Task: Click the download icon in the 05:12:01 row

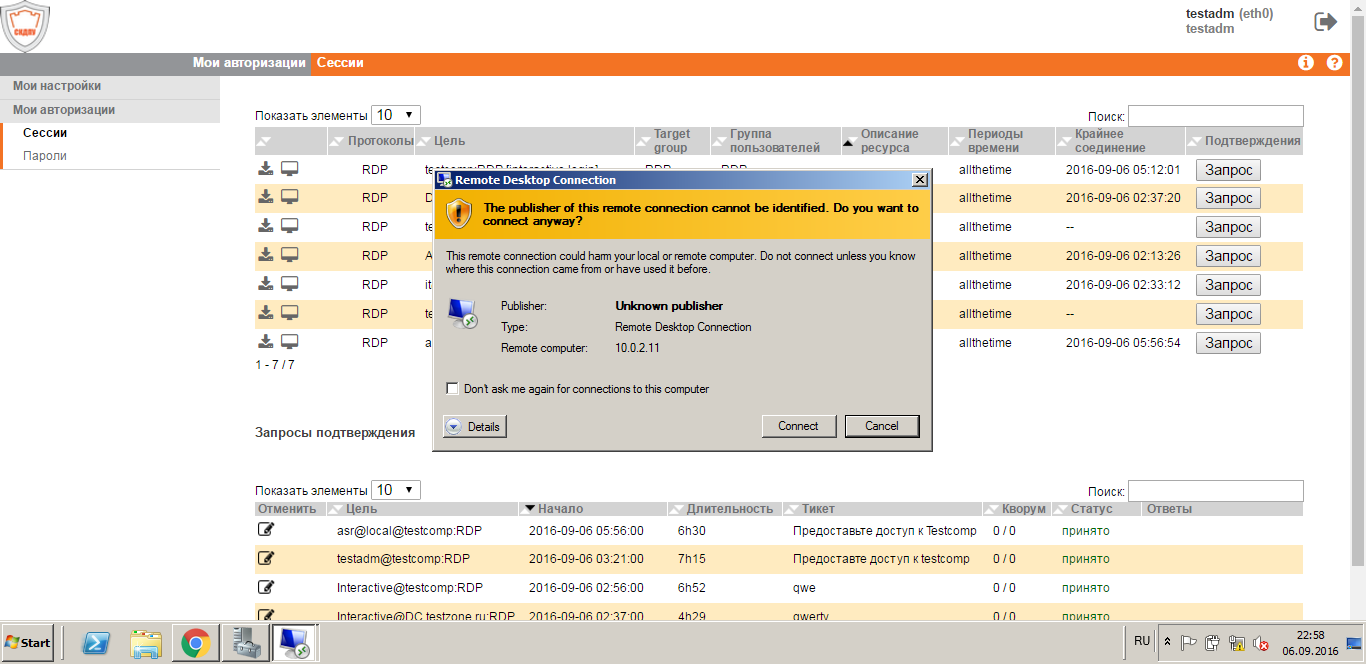Action: pos(266,168)
